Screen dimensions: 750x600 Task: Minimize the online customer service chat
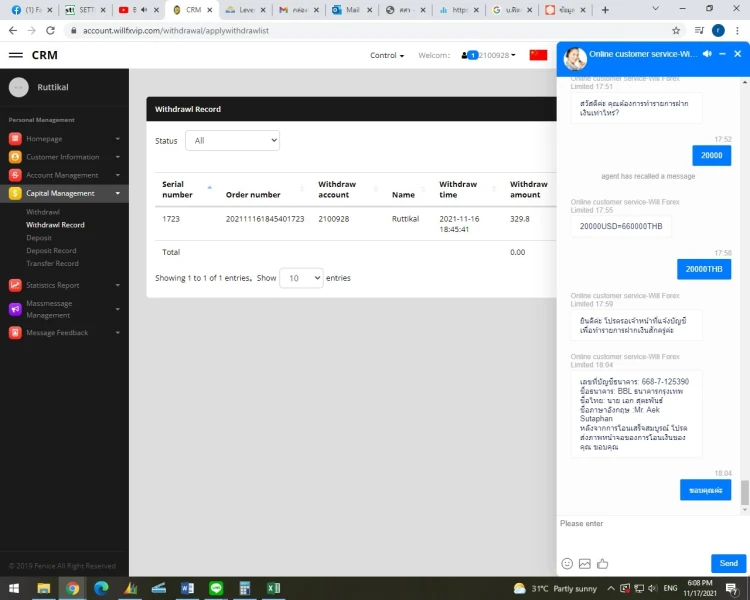pos(722,54)
